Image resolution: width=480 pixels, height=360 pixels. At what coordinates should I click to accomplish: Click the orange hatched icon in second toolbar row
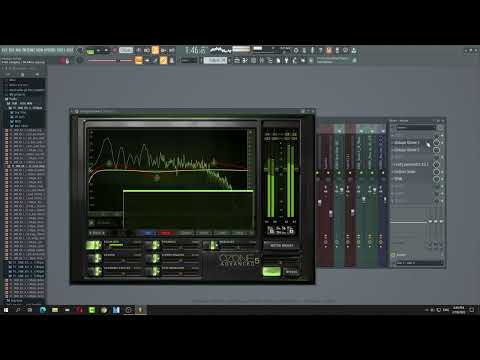pyautogui.click(x=163, y=60)
